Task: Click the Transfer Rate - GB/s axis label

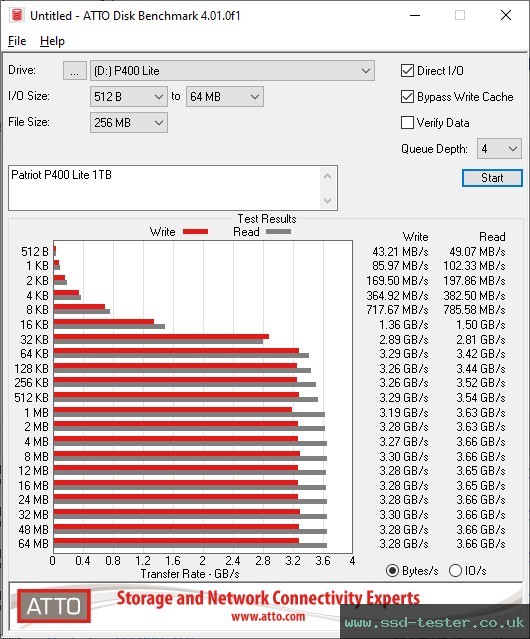Action: tap(190, 574)
